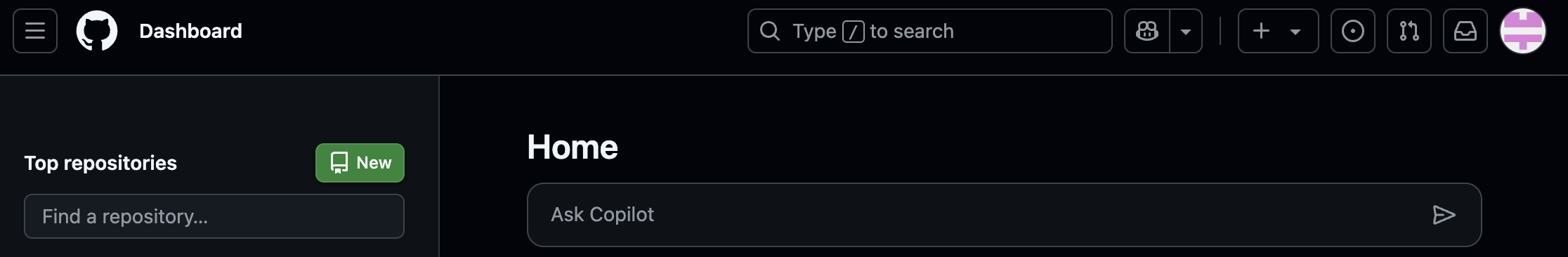
Task: Click the repo book icon in New button
Action: 339,163
